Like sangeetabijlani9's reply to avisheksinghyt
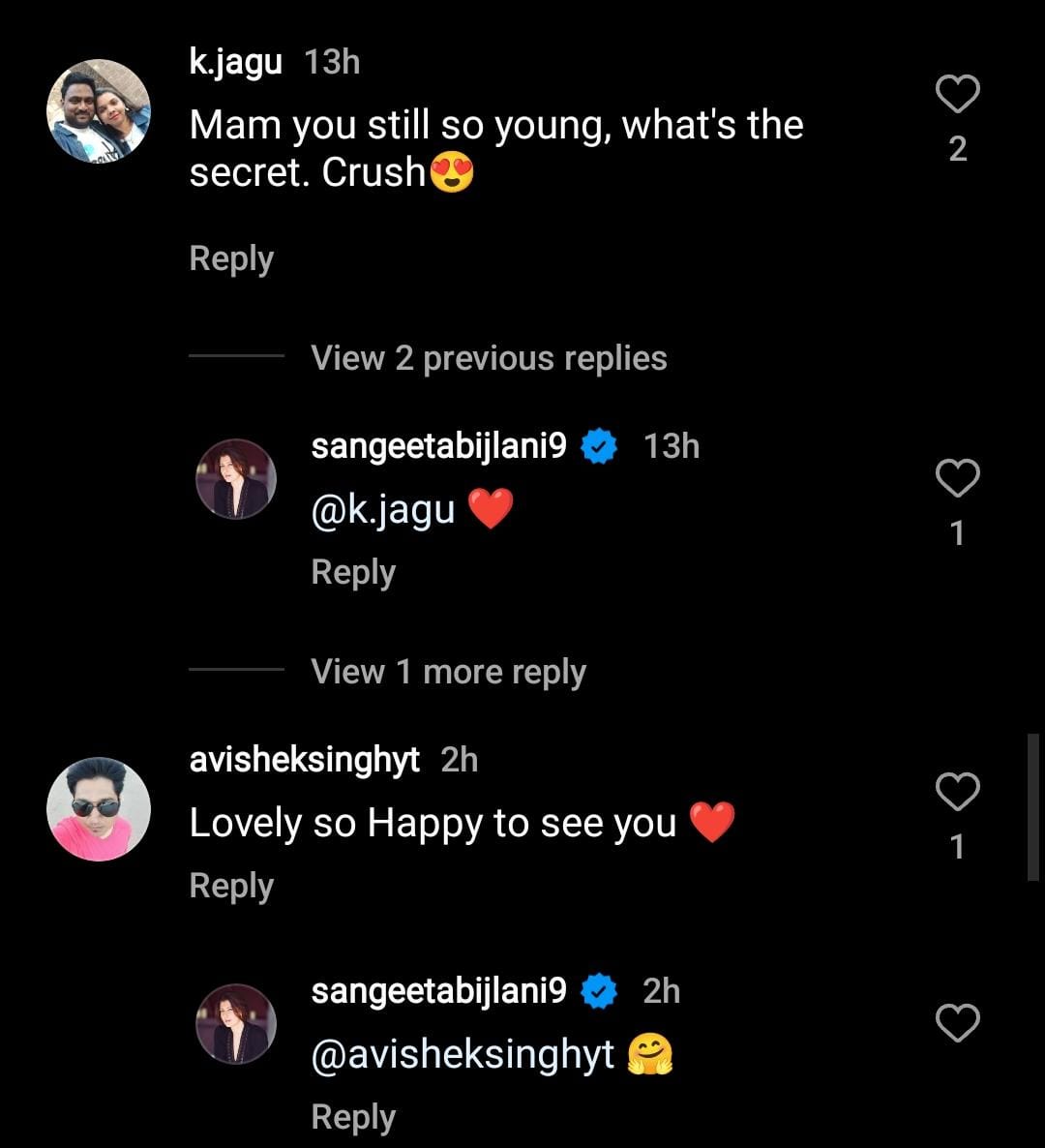The image size is (1045, 1148). (x=958, y=1023)
